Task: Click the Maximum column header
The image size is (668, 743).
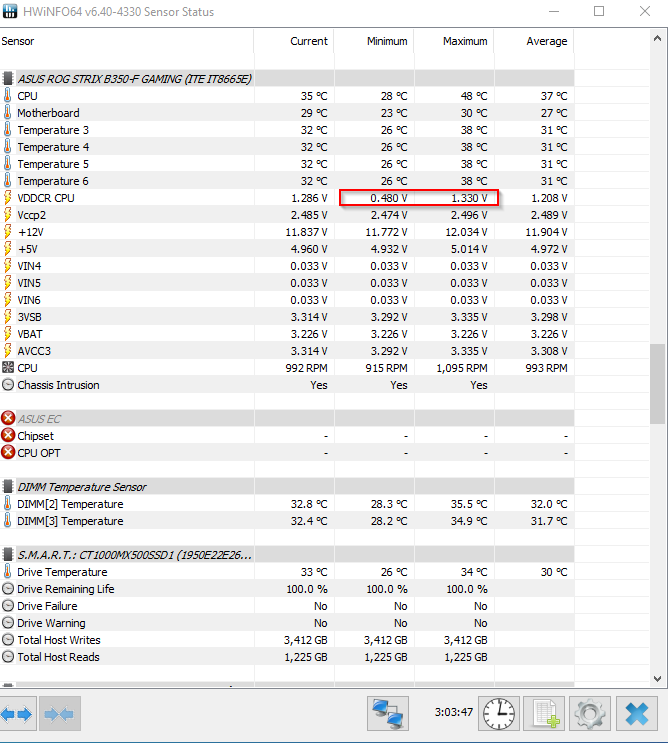Action: [x=454, y=41]
